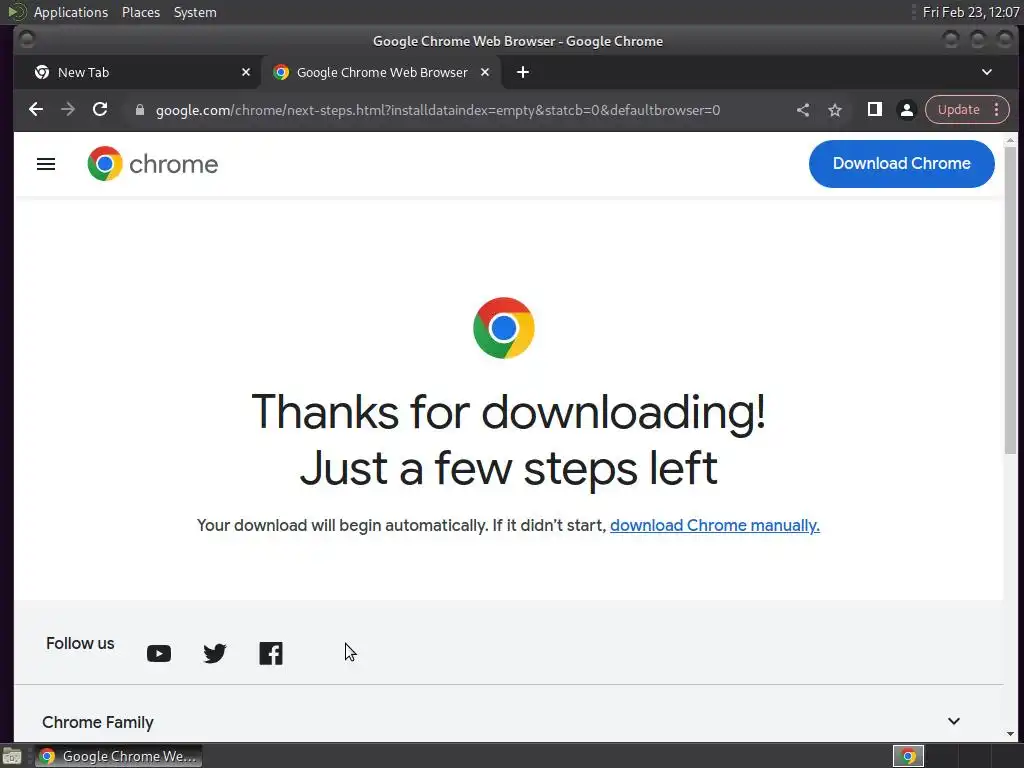Viewport: 1024px width, 768px height.
Task: Click the large Chrome logo image
Action: tap(504, 328)
